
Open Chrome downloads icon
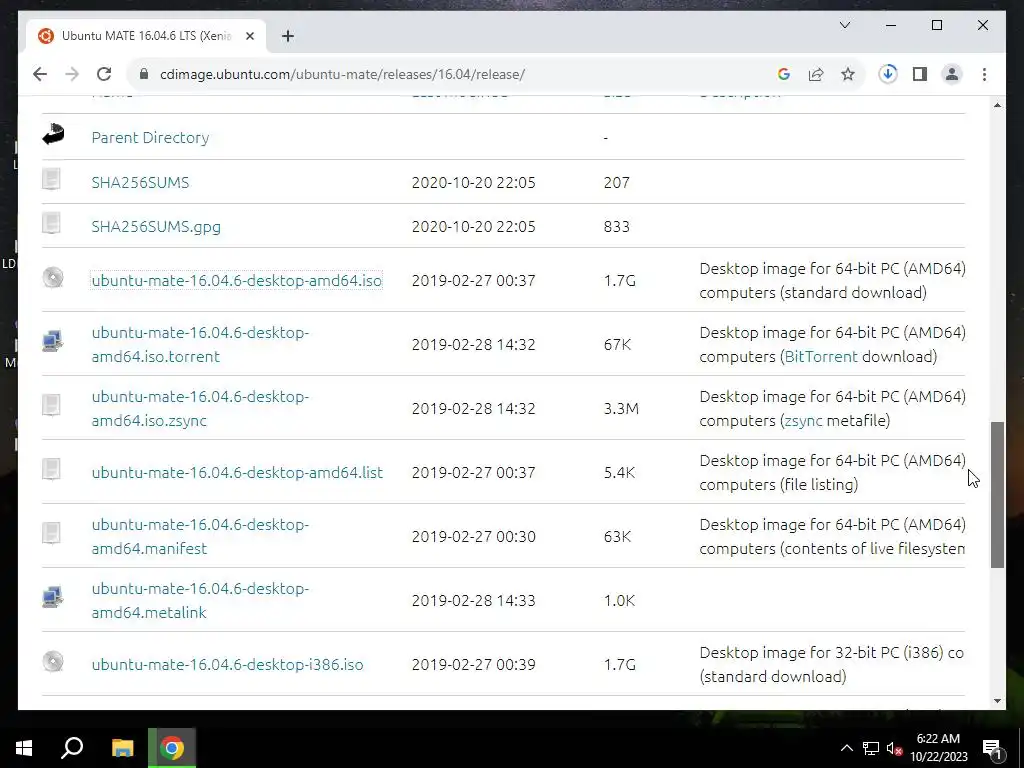[x=888, y=74]
